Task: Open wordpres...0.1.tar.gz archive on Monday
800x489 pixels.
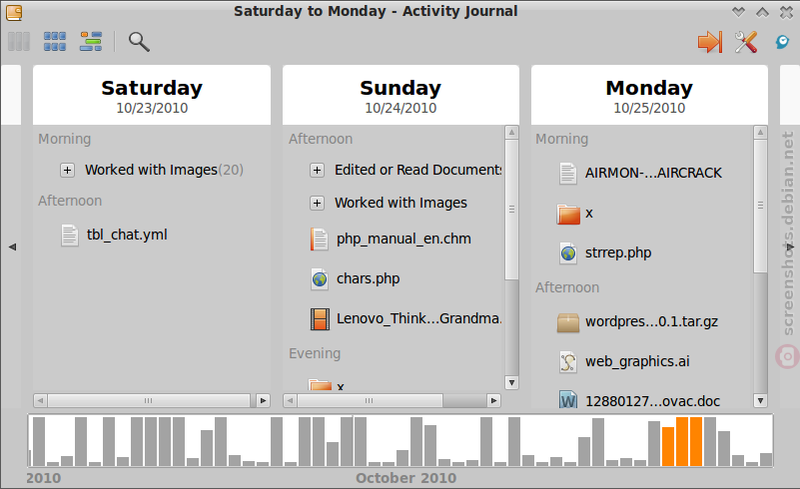Action: [x=638, y=322]
